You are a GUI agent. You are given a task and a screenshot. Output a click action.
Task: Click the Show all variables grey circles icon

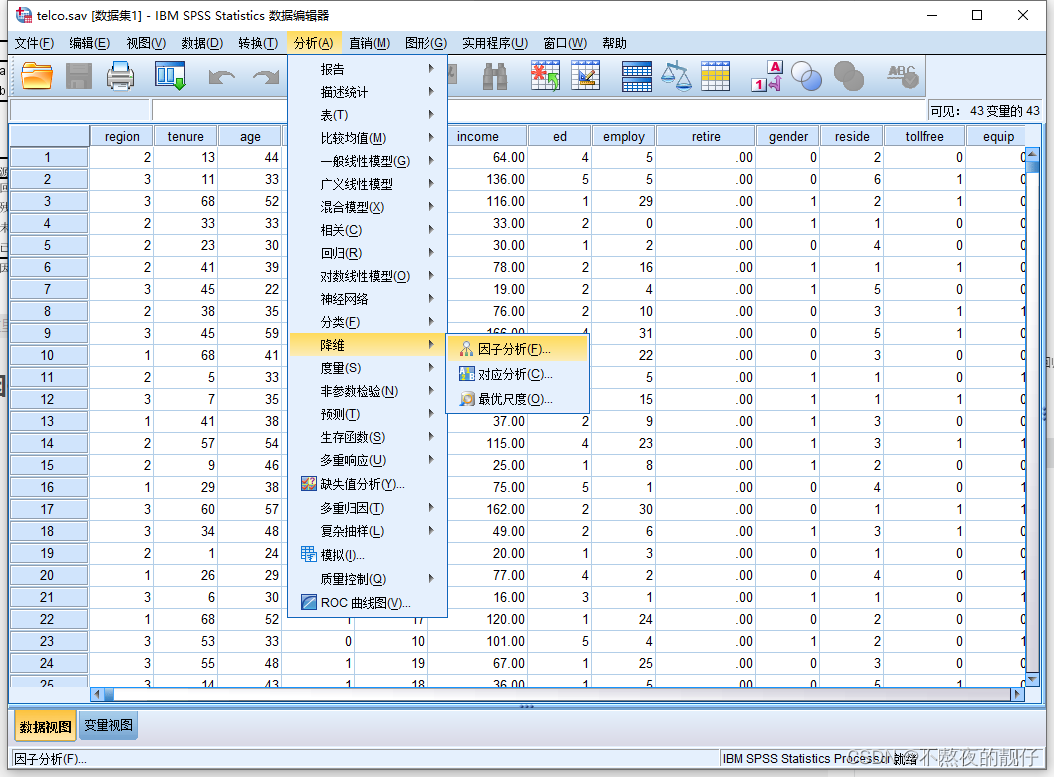[848, 76]
